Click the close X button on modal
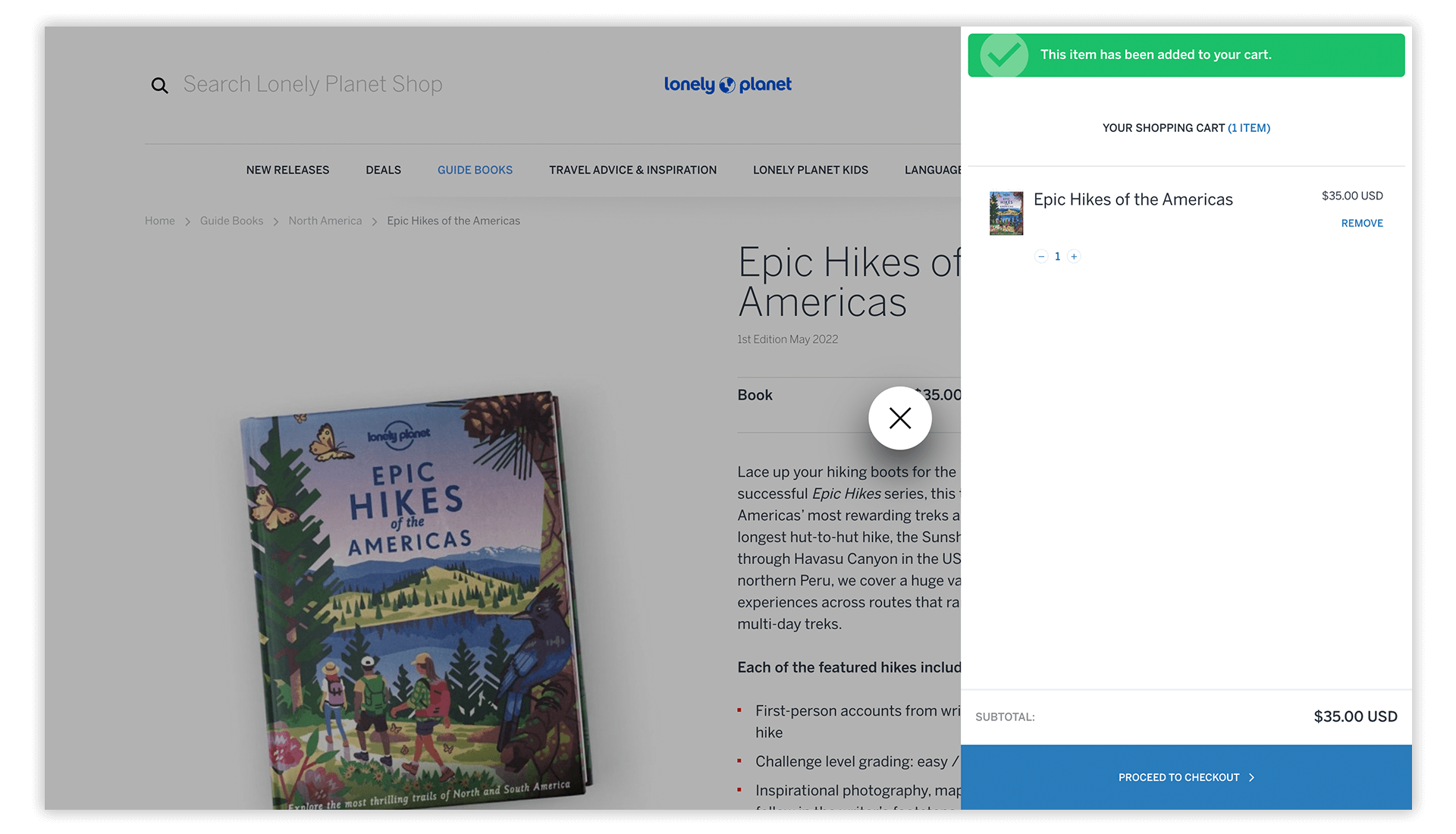The image size is (1456, 834). [899, 418]
